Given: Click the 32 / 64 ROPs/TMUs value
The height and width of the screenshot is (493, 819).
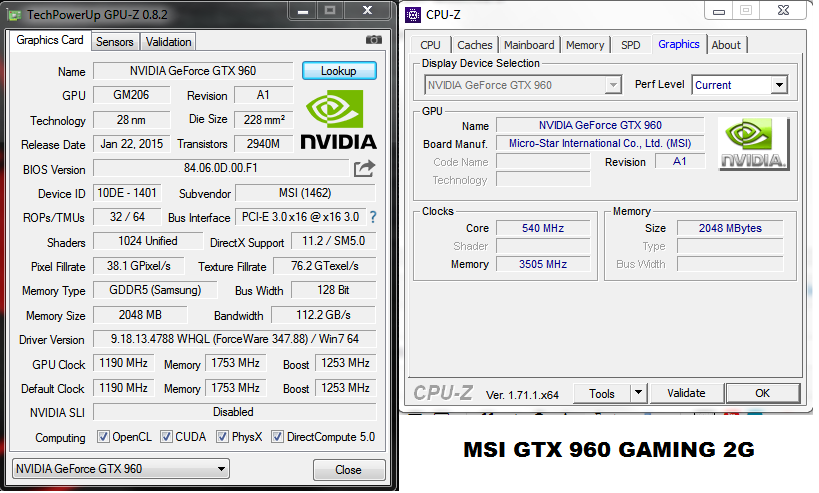Looking at the screenshot, I should tap(127, 217).
